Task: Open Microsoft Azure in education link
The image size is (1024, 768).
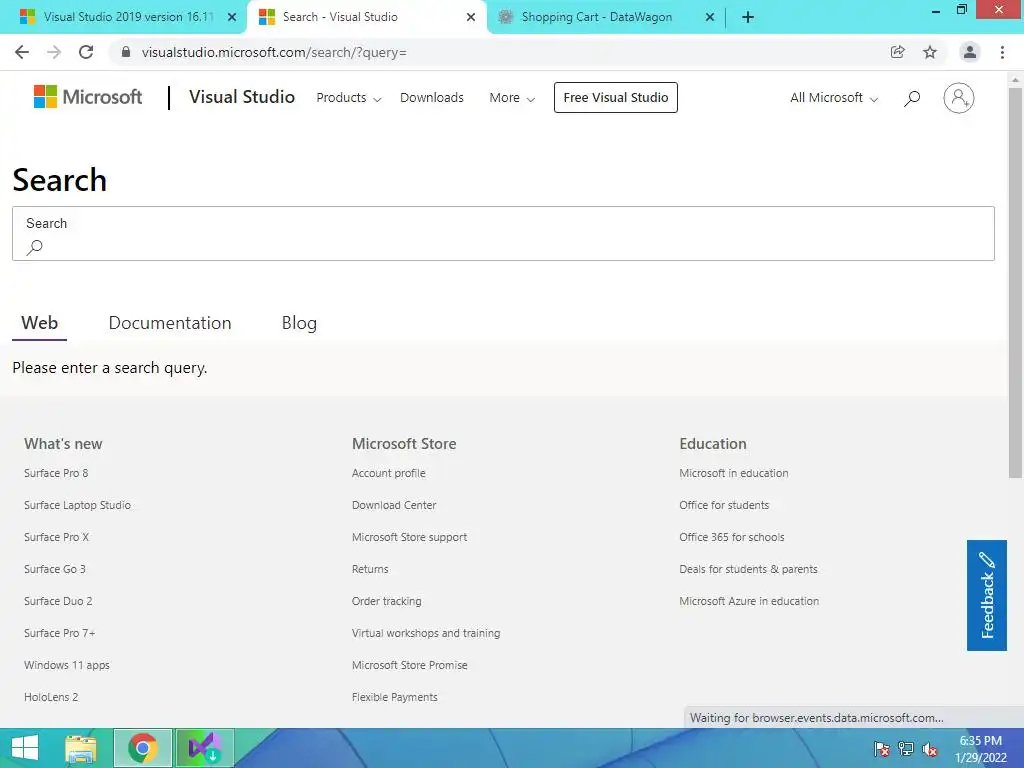Action: click(x=749, y=601)
